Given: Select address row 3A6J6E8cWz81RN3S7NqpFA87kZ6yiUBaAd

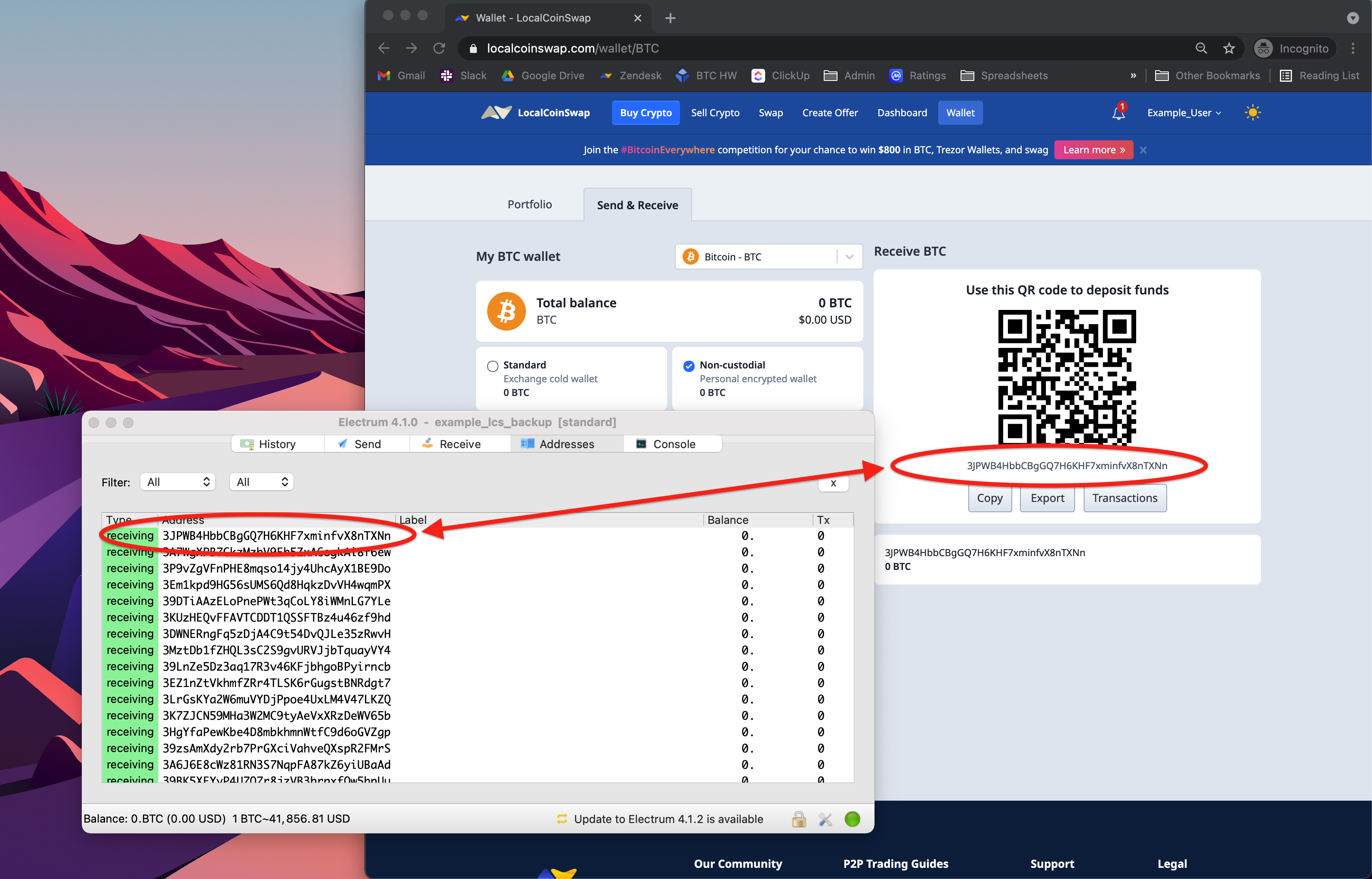Looking at the screenshot, I should (478, 765).
